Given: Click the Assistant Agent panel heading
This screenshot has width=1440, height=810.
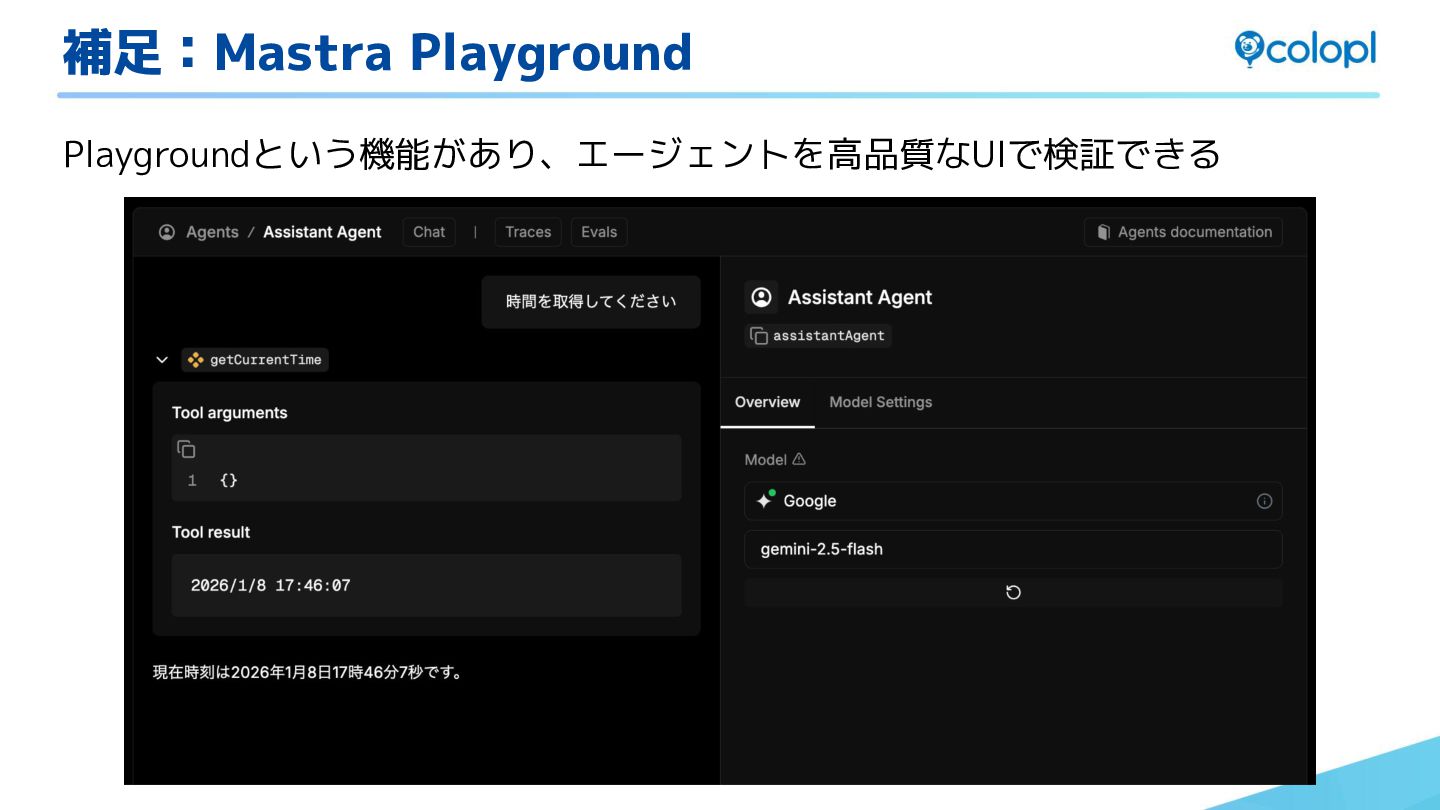Looking at the screenshot, I should [x=860, y=297].
